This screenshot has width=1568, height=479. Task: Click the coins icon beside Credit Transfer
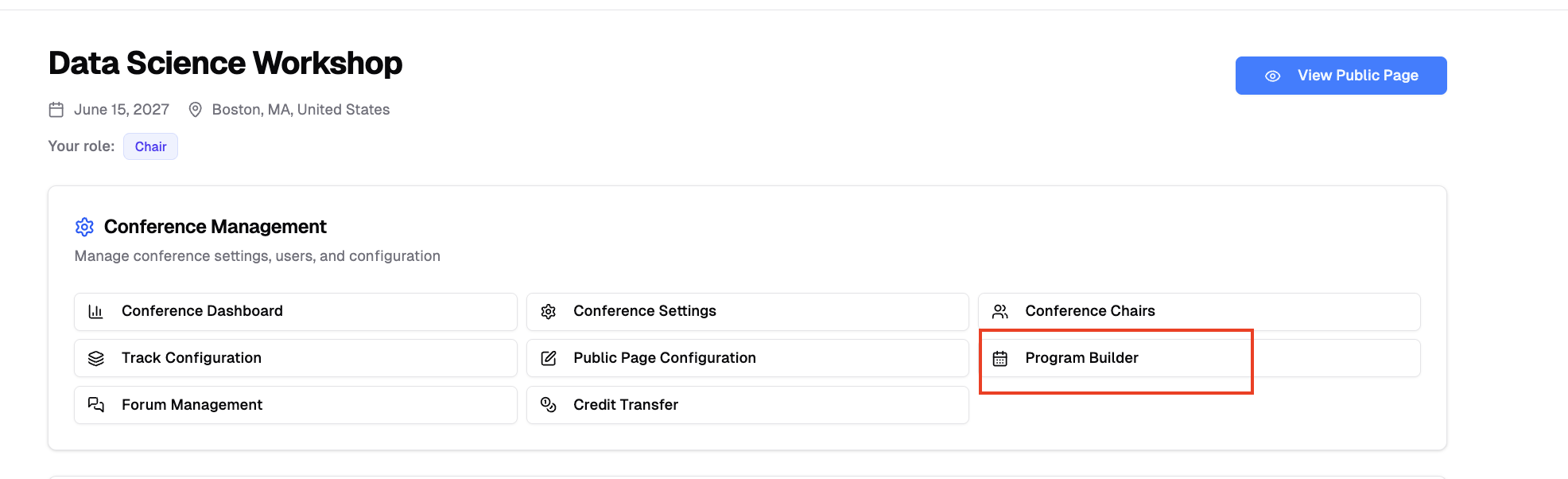tap(549, 405)
